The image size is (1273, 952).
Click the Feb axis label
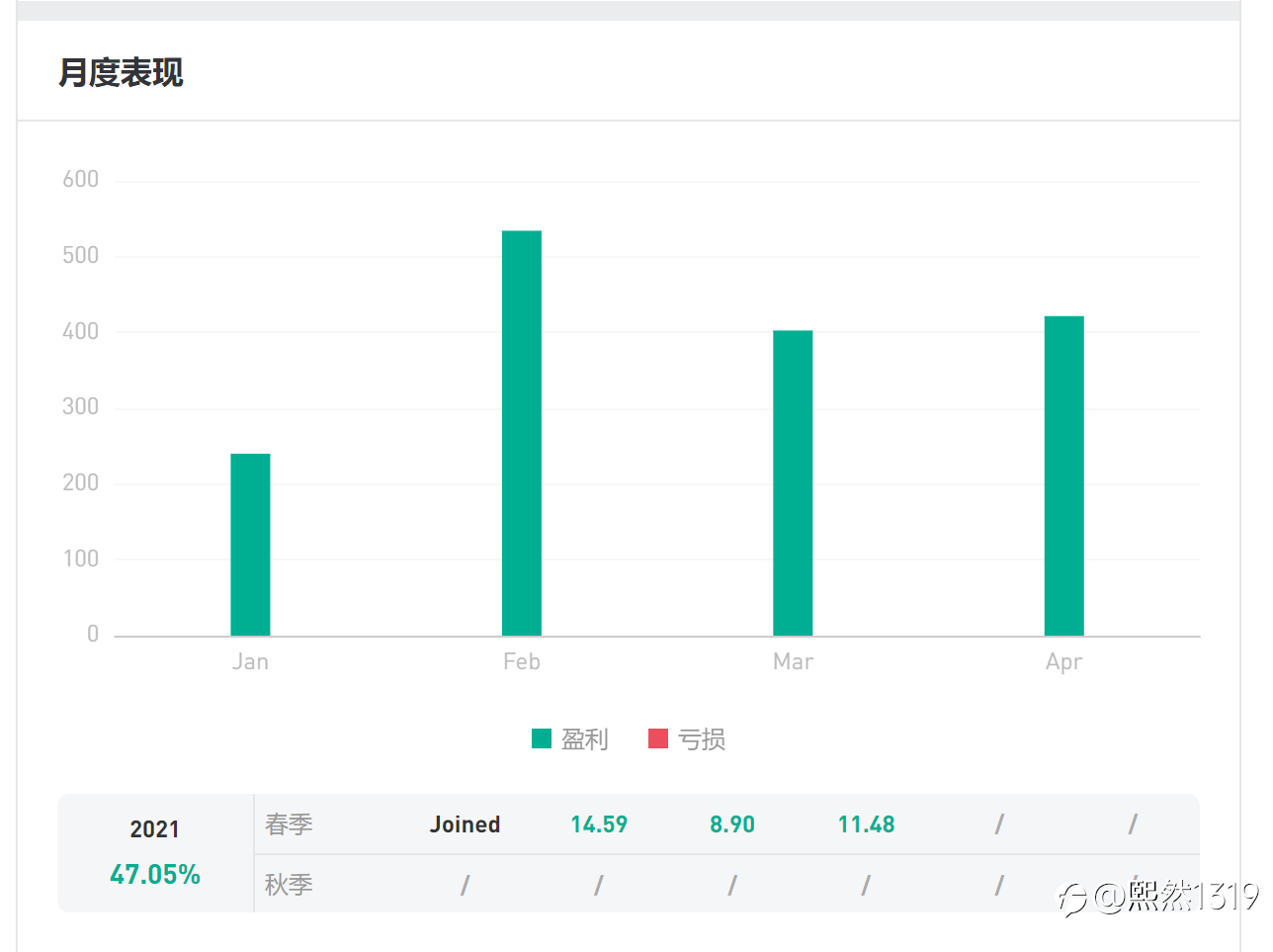click(522, 661)
